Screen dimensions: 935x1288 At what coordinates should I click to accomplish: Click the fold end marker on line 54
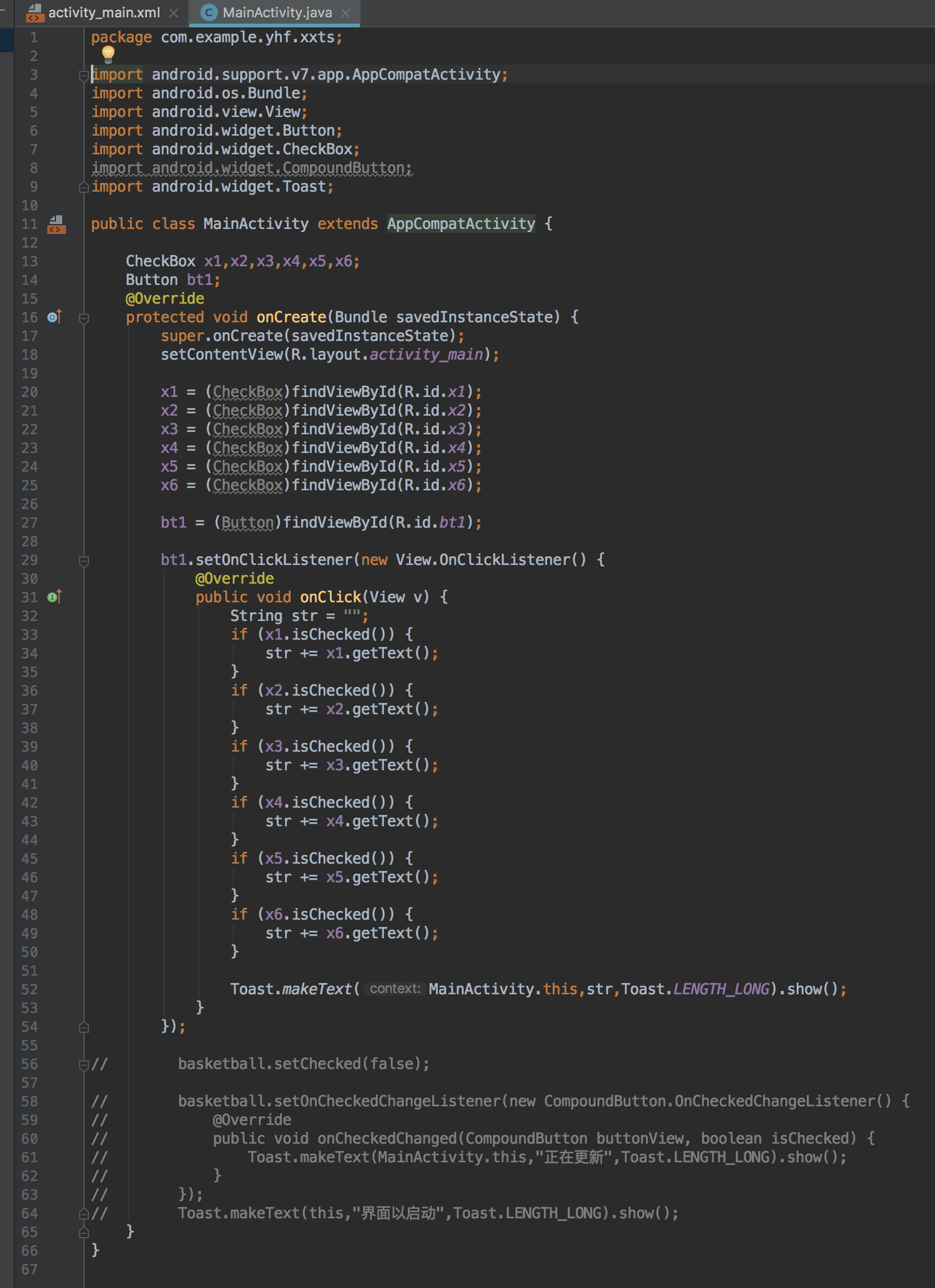[x=84, y=1027]
